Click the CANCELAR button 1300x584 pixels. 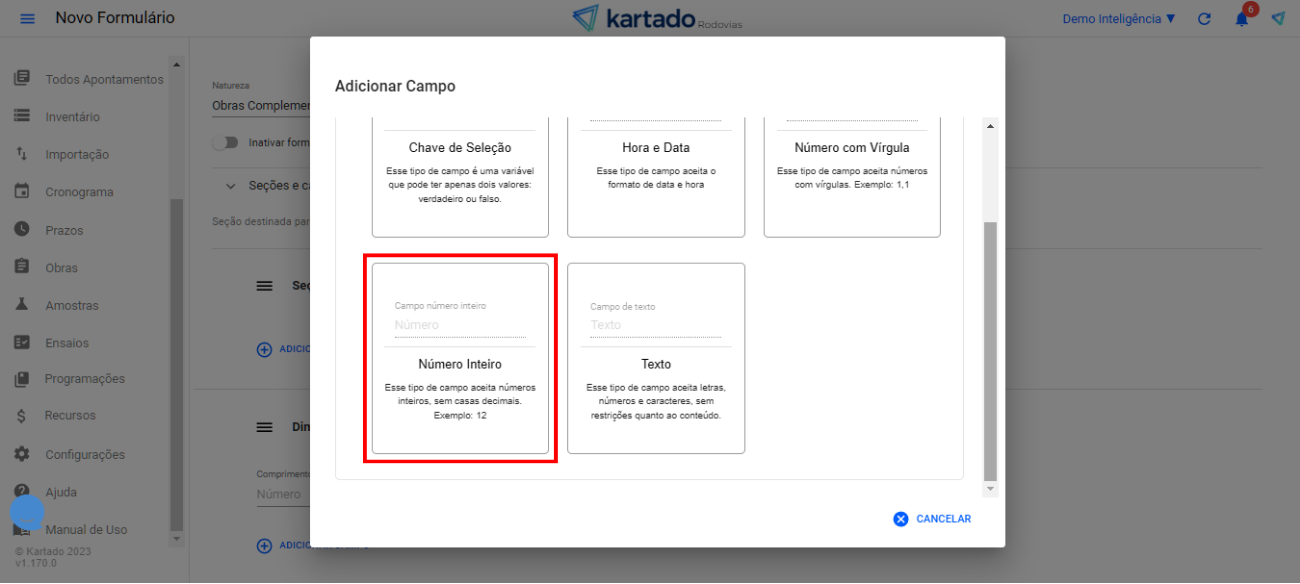point(932,519)
